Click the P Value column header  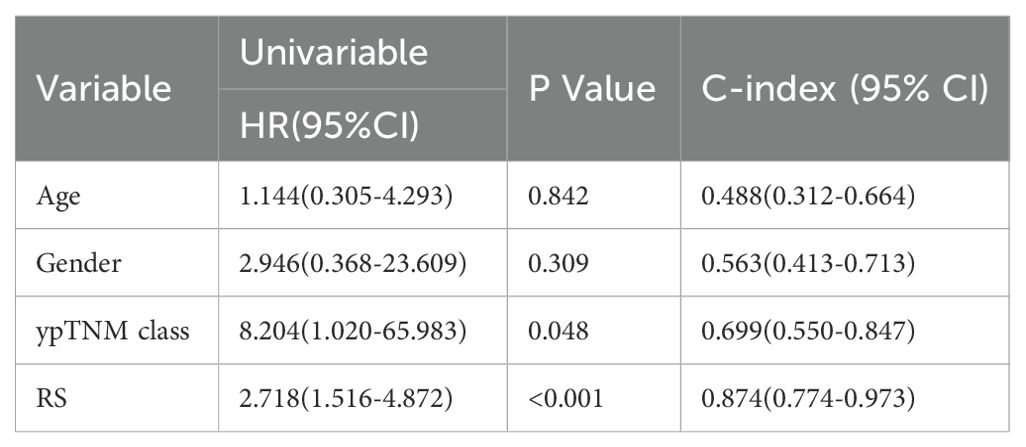[592, 89]
